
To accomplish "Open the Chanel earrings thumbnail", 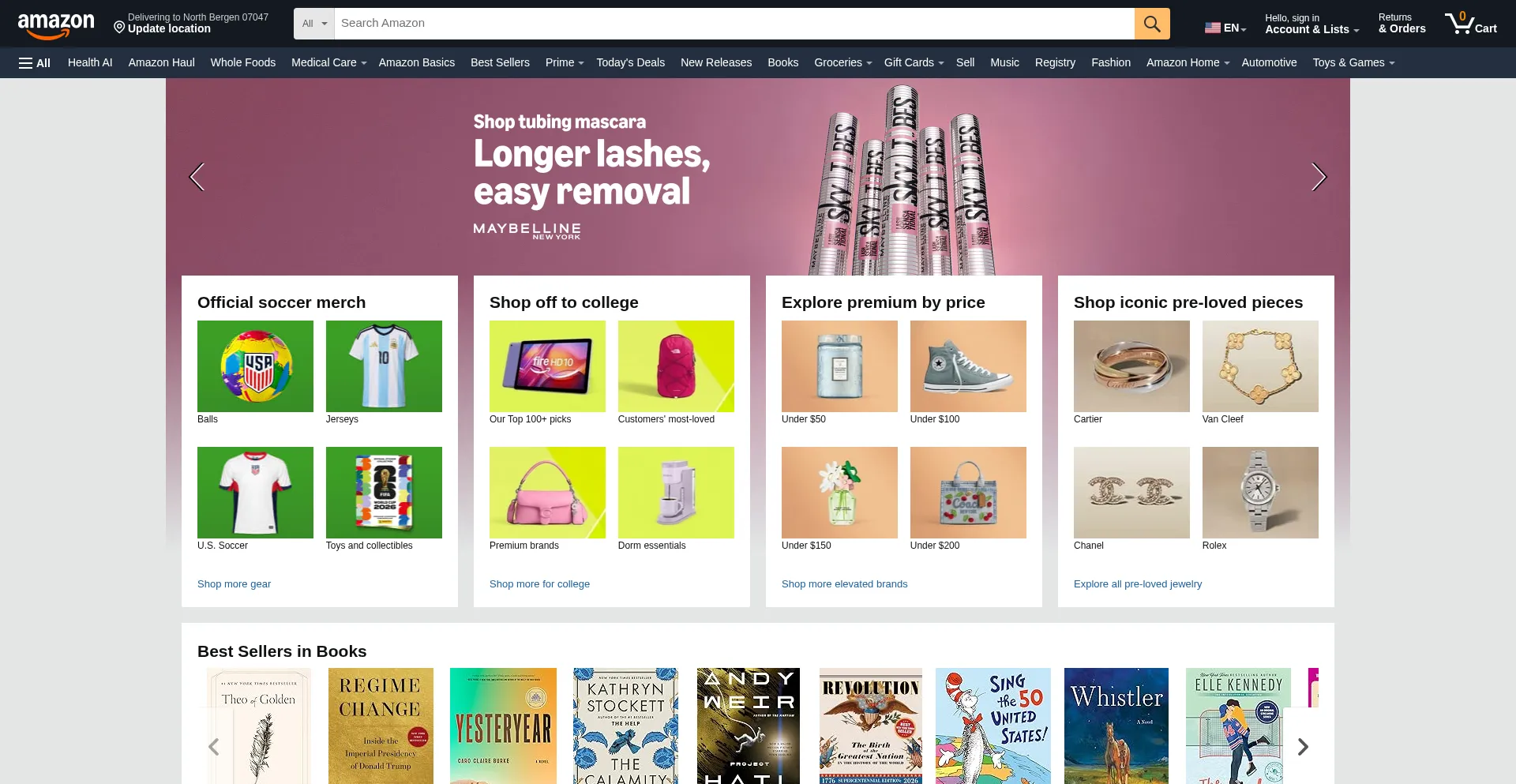I will click(1131, 493).
